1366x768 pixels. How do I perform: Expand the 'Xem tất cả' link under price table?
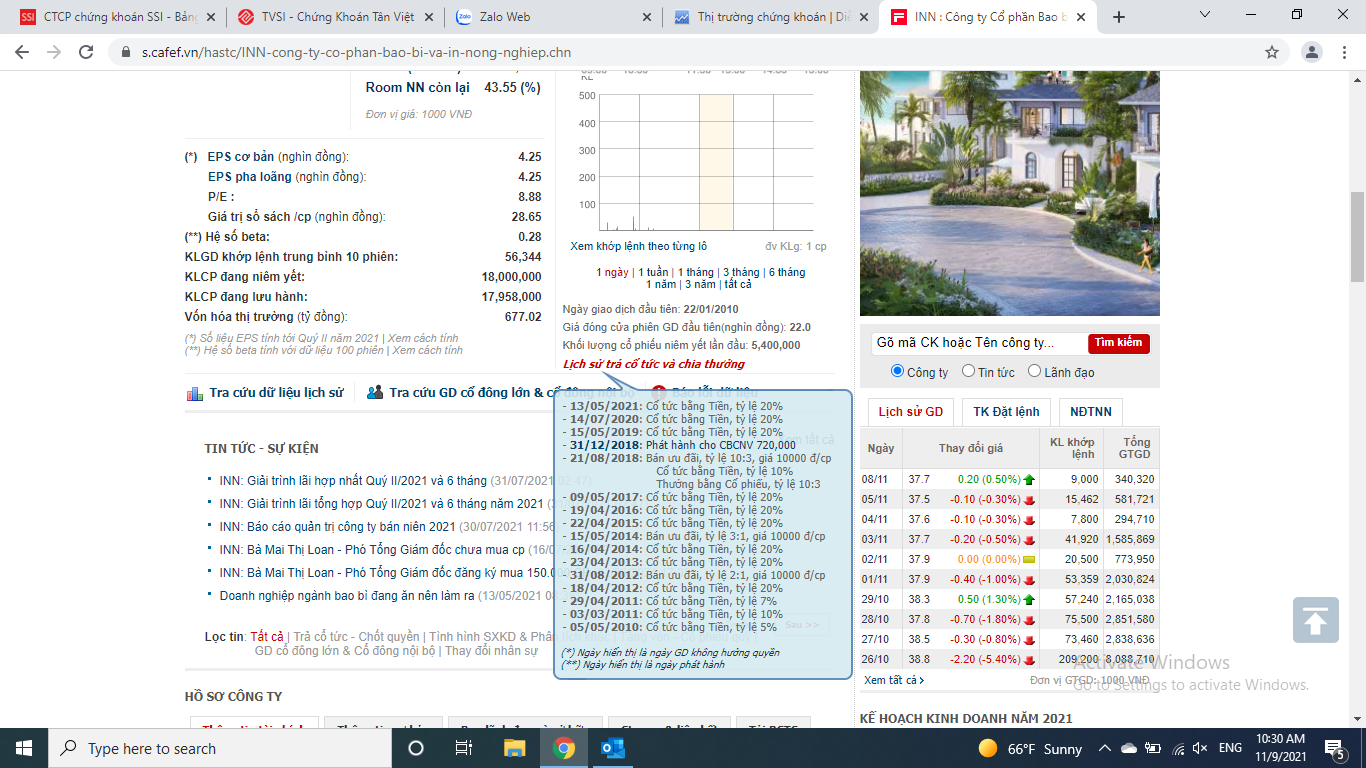point(893,680)
